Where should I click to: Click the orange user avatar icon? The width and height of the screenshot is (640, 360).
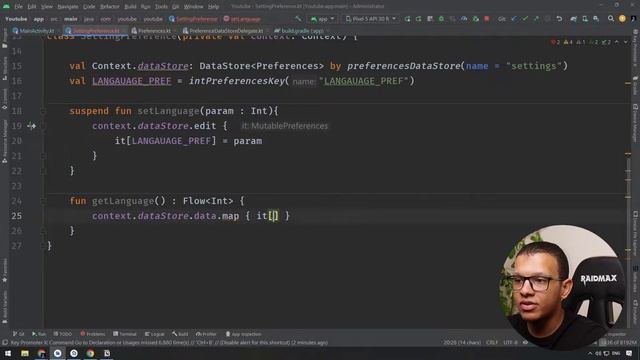coord(622,19)
